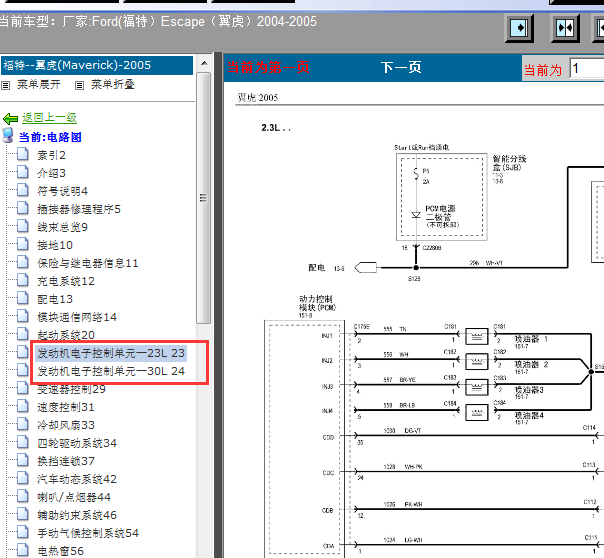The height and width of the screenshot is (558, 604).
Task: Open the 符号说明4 page
Action: [62, 191]
